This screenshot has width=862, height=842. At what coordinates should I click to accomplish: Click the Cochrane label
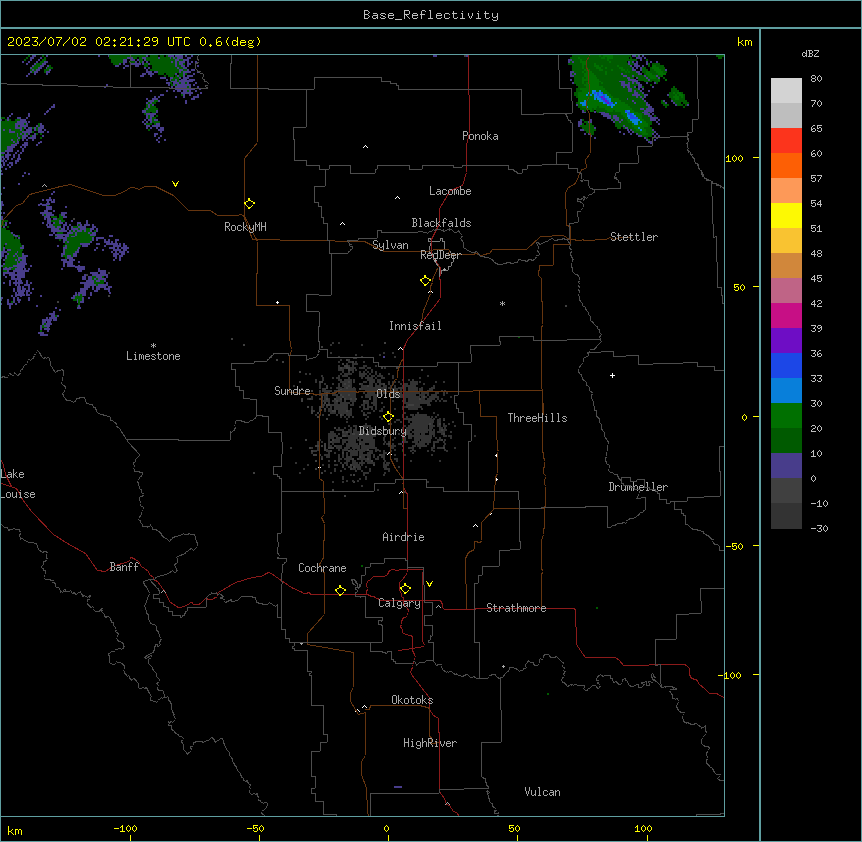click(x=322, y=568)
